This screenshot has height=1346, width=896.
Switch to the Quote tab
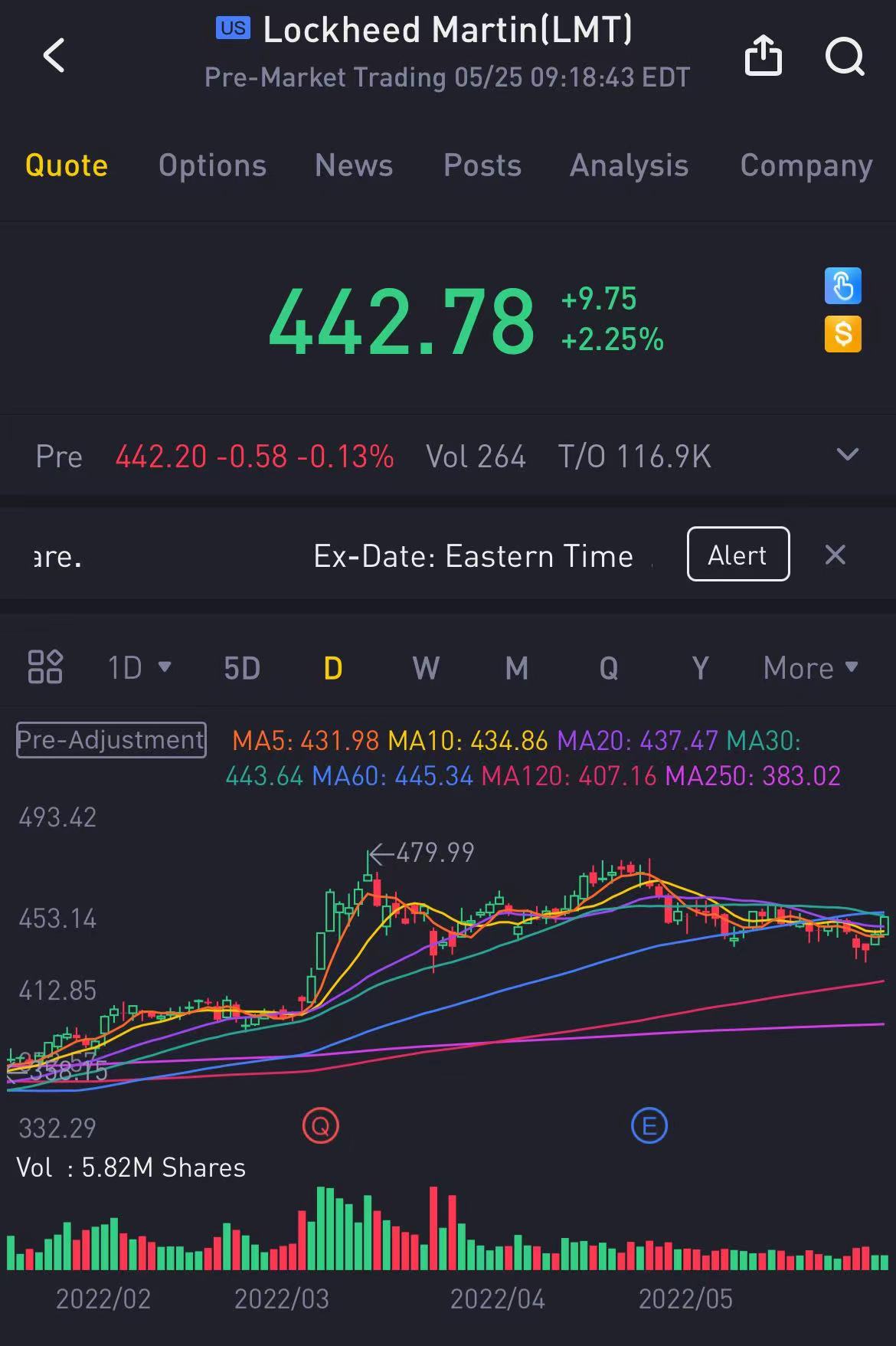pos(67,165)
